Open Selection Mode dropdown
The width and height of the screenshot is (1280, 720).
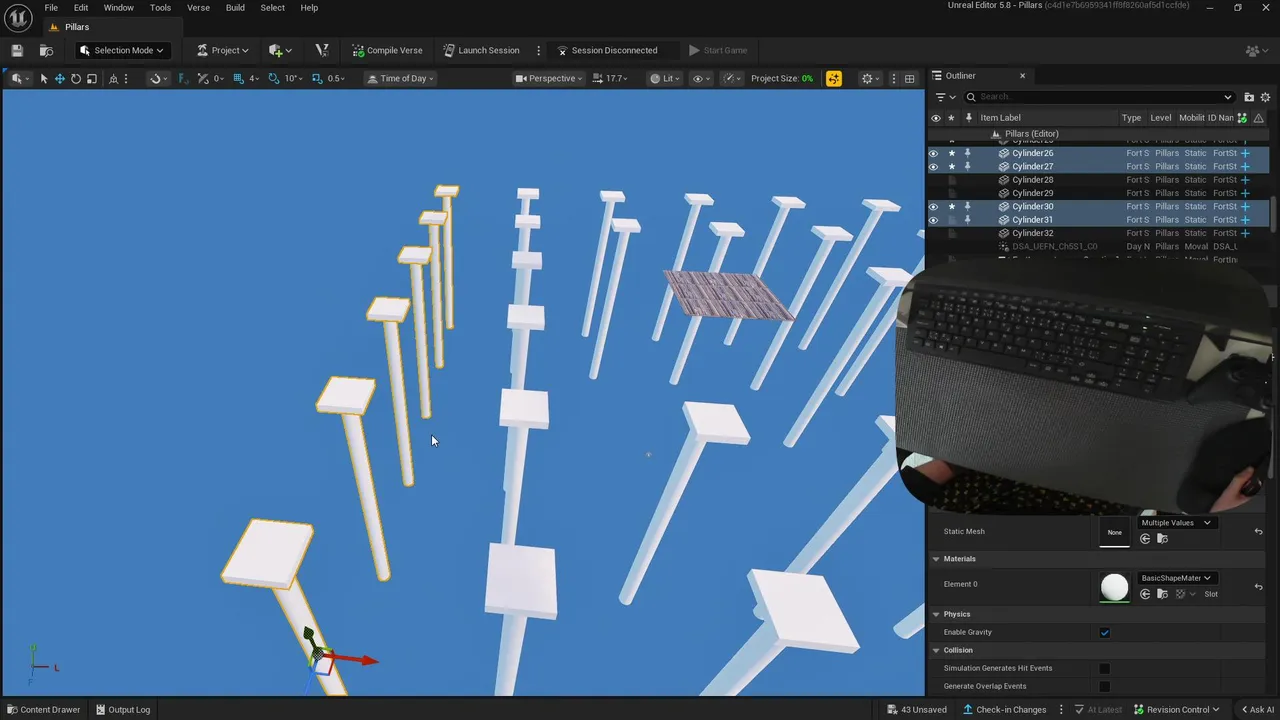121,50
